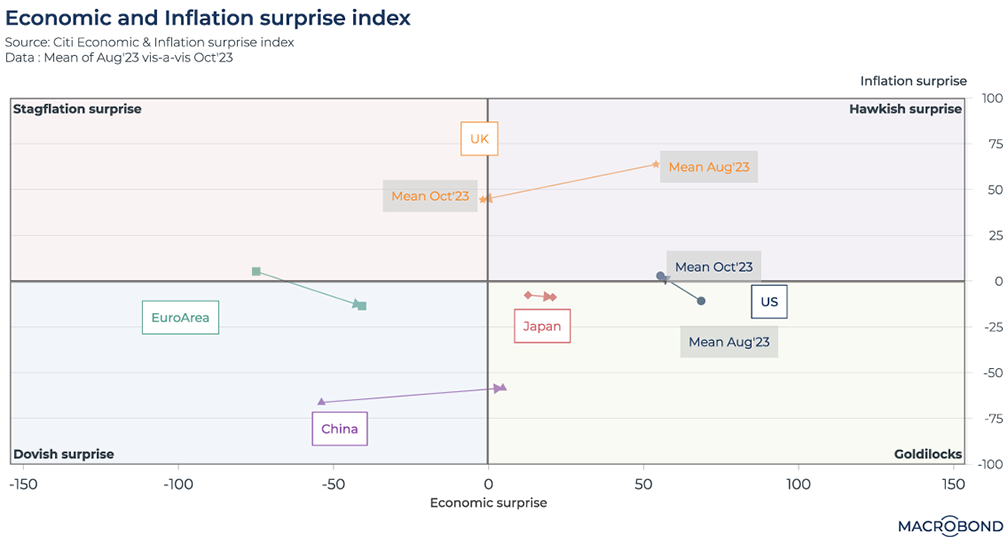
Task: Click the leftmost China purple triangle marker
Action: 321,402
